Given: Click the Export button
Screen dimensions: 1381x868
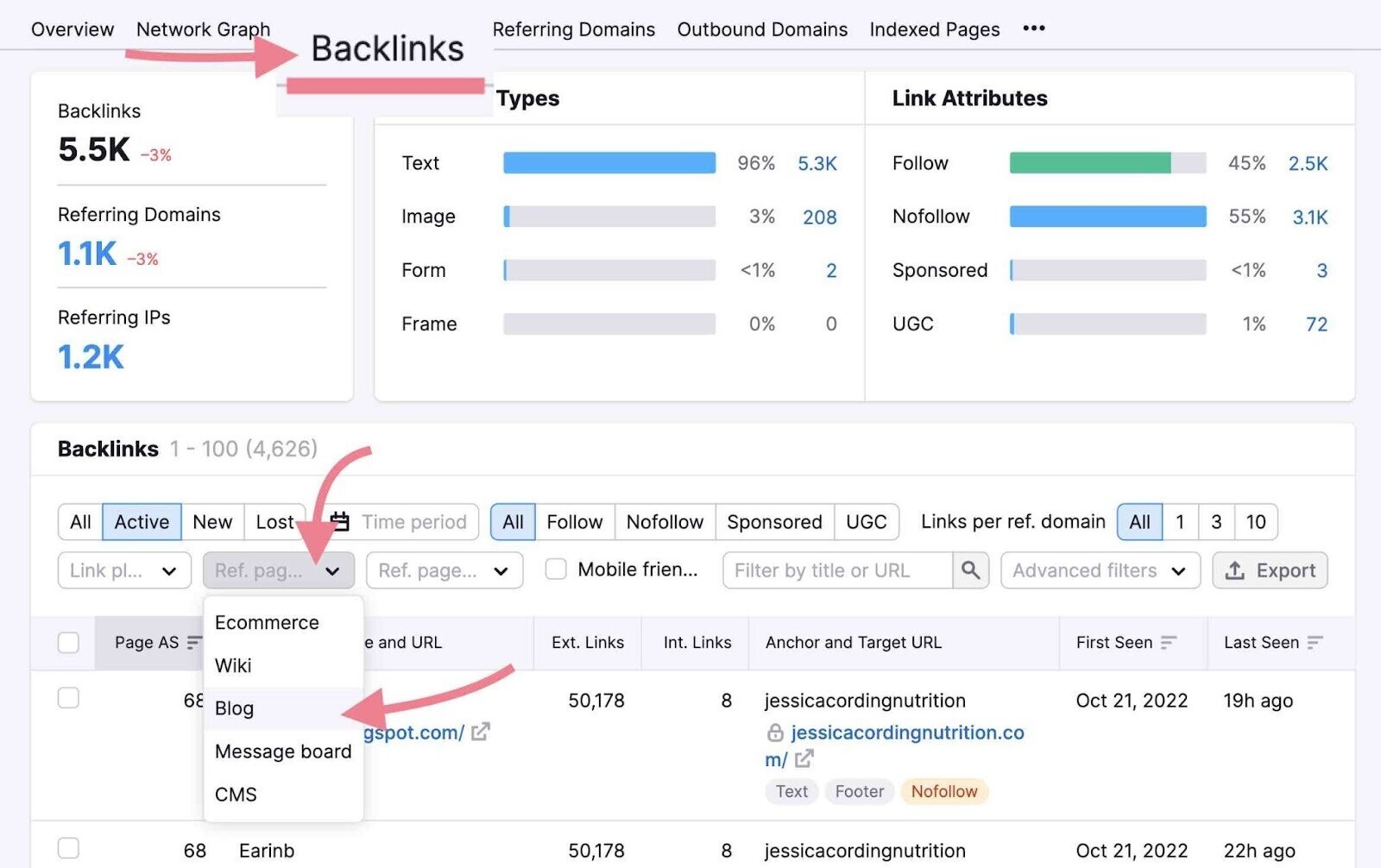Looking at the screenshot, I should pyautogui.click(x=1270, y=570).
